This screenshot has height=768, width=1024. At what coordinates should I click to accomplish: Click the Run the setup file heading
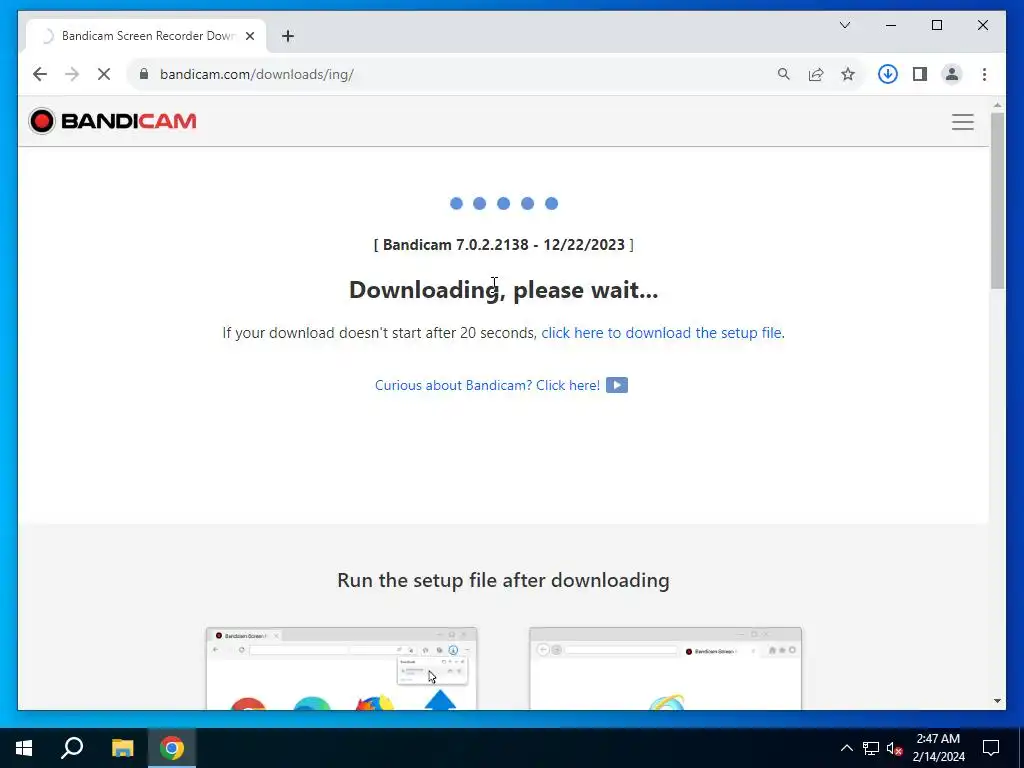[x=504, y=580]
